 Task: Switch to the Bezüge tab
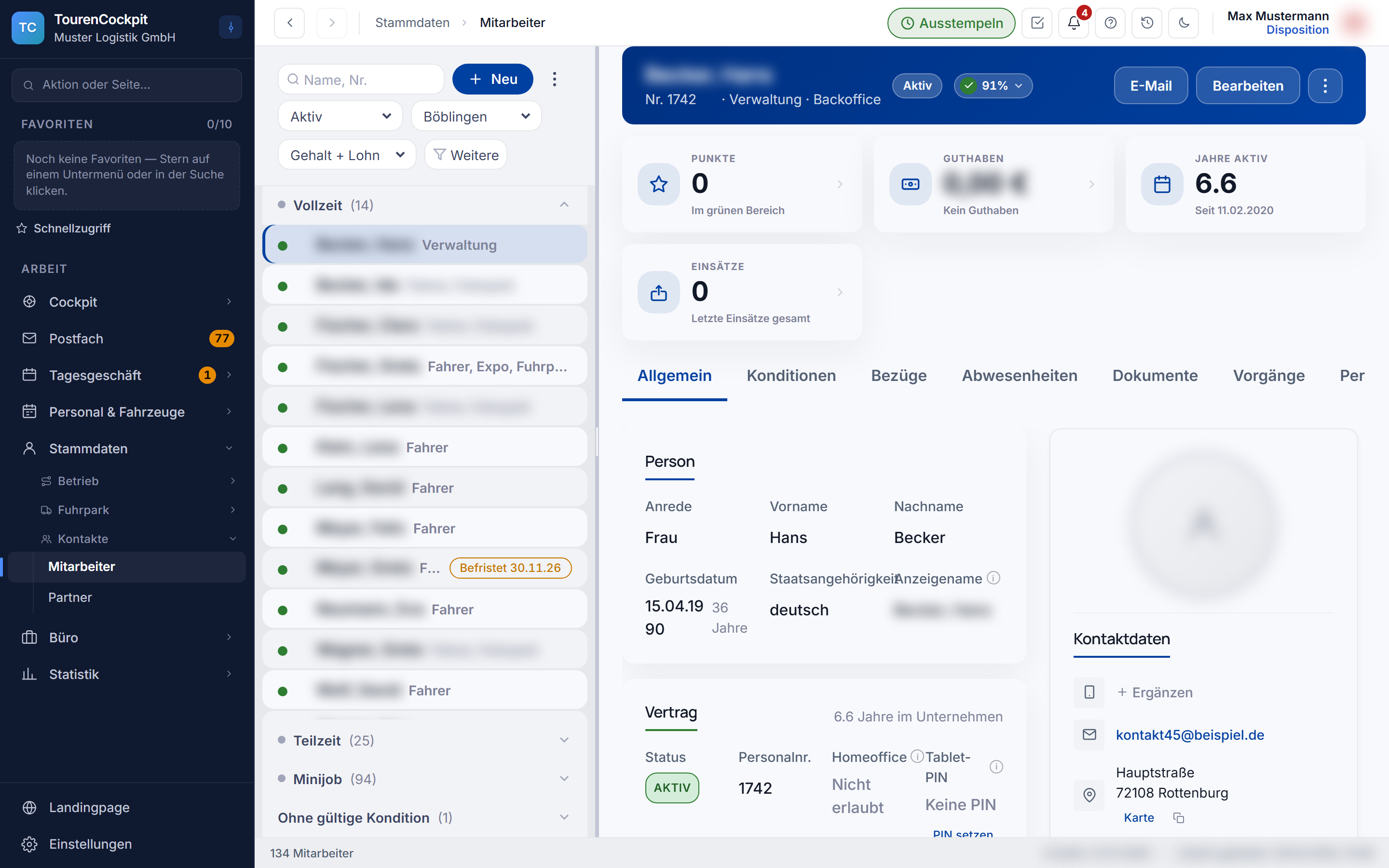click(899, 376)
